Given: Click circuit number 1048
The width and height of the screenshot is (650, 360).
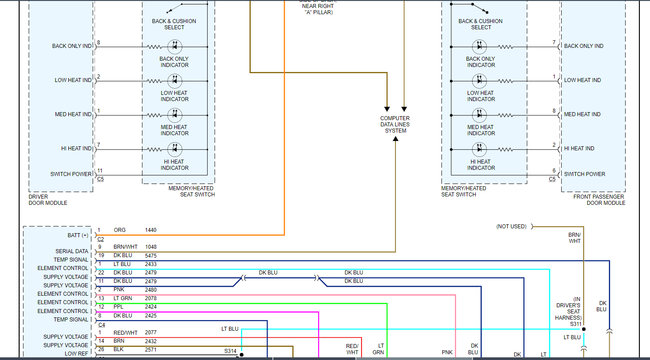Looking at the screenshot, I should (151, 247).
